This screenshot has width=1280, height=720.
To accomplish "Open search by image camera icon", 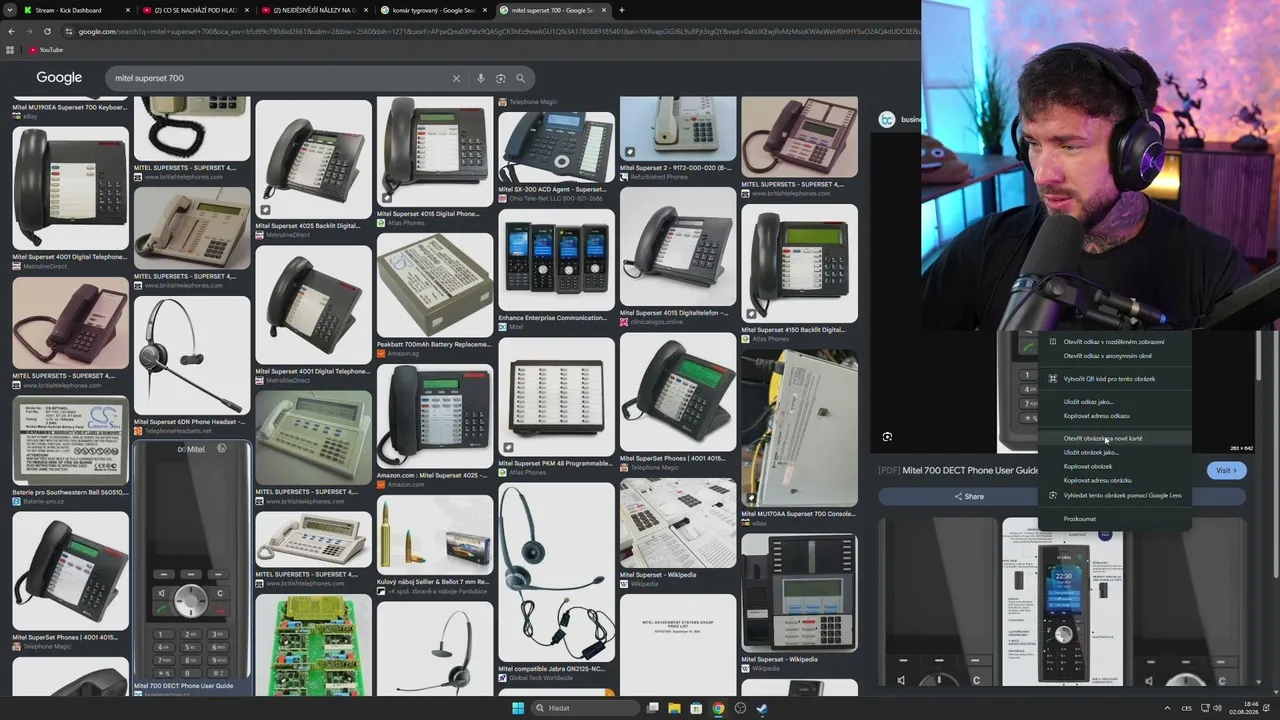I will tap(501, 78).
